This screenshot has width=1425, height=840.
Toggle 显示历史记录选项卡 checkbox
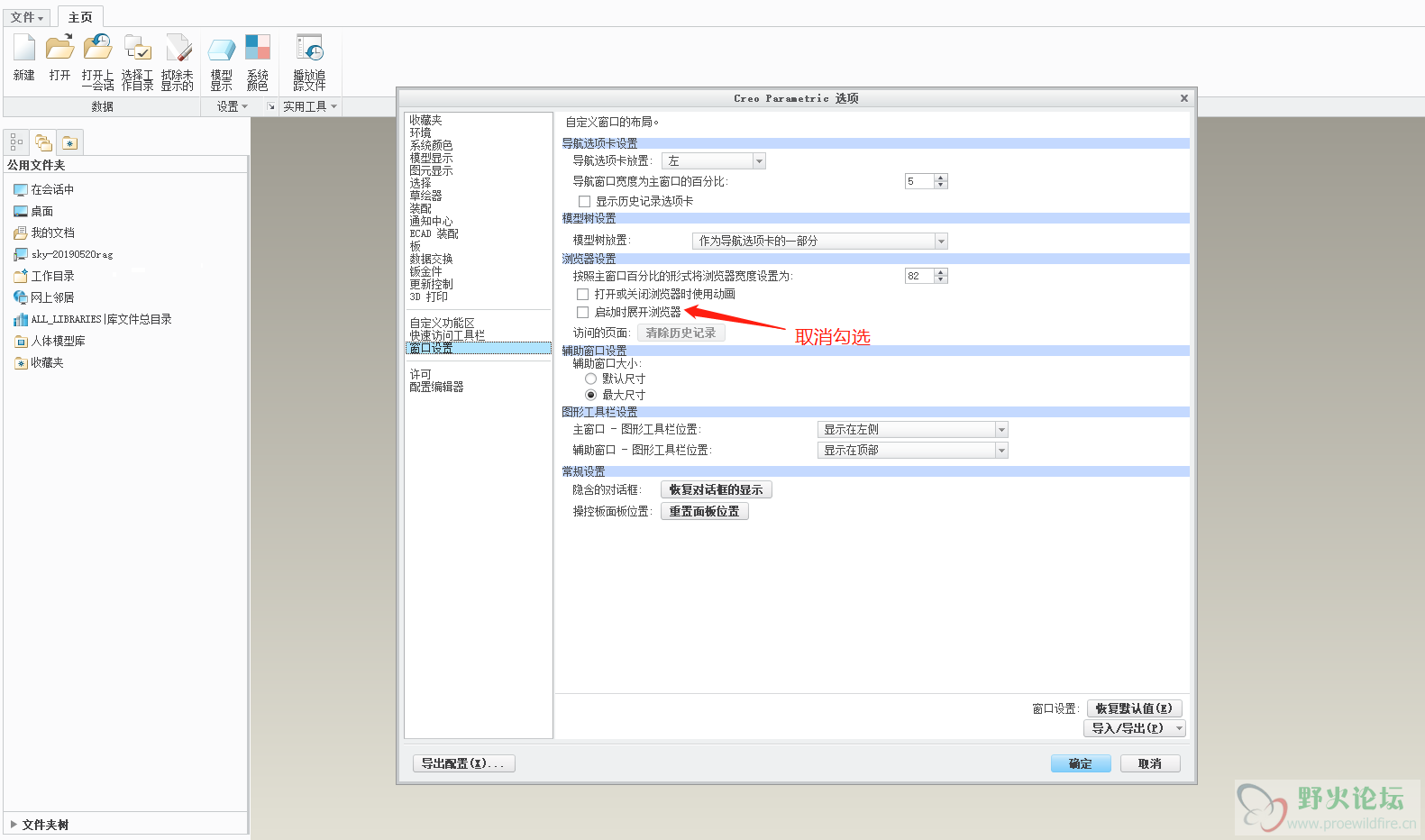pyautogui.click(x=584, y=202)
